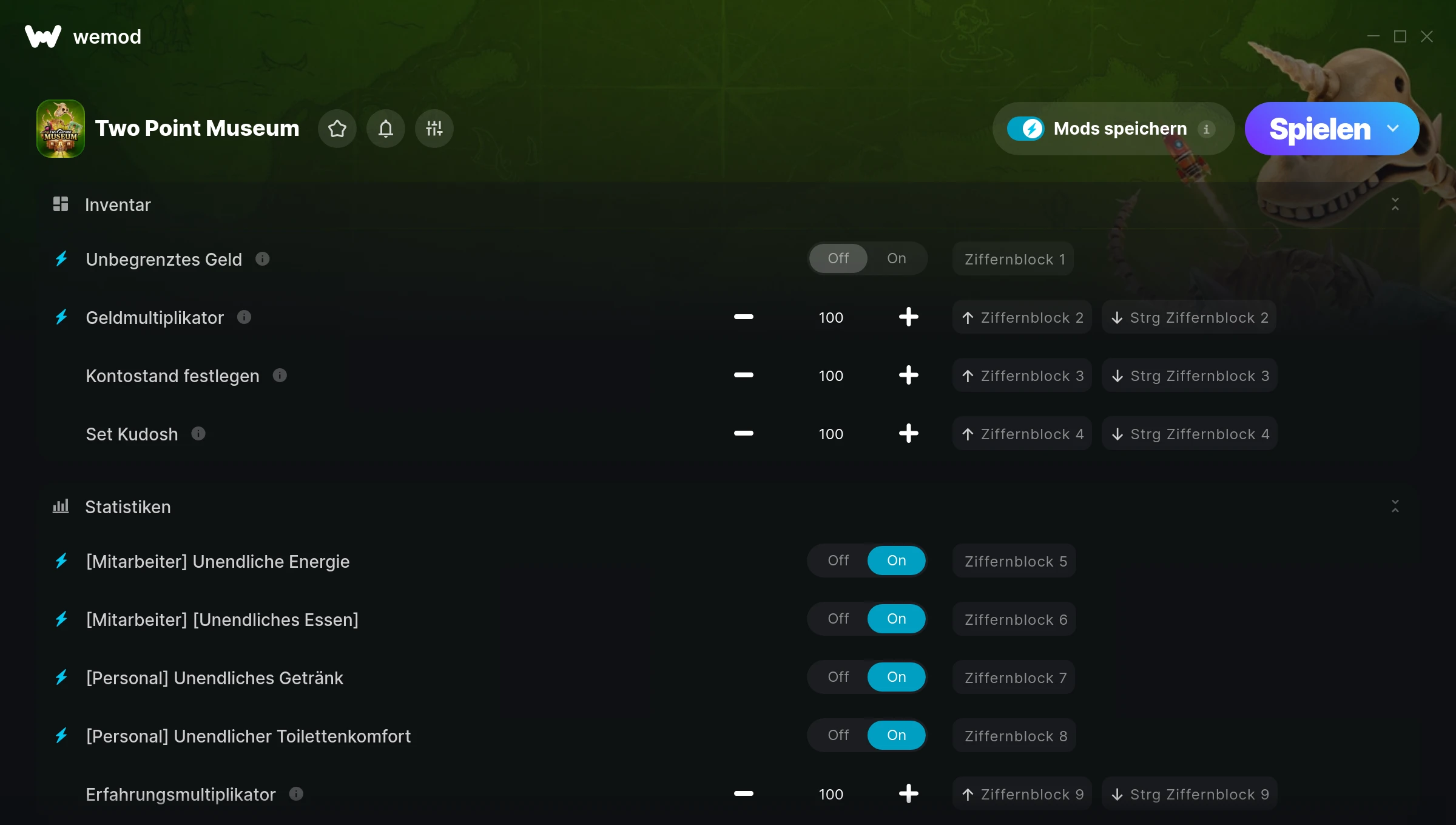Image resolution: width=1456 pixels, height=825 pixels.
Task: Increase the Set Kudosh value
Action: (909, 434)
